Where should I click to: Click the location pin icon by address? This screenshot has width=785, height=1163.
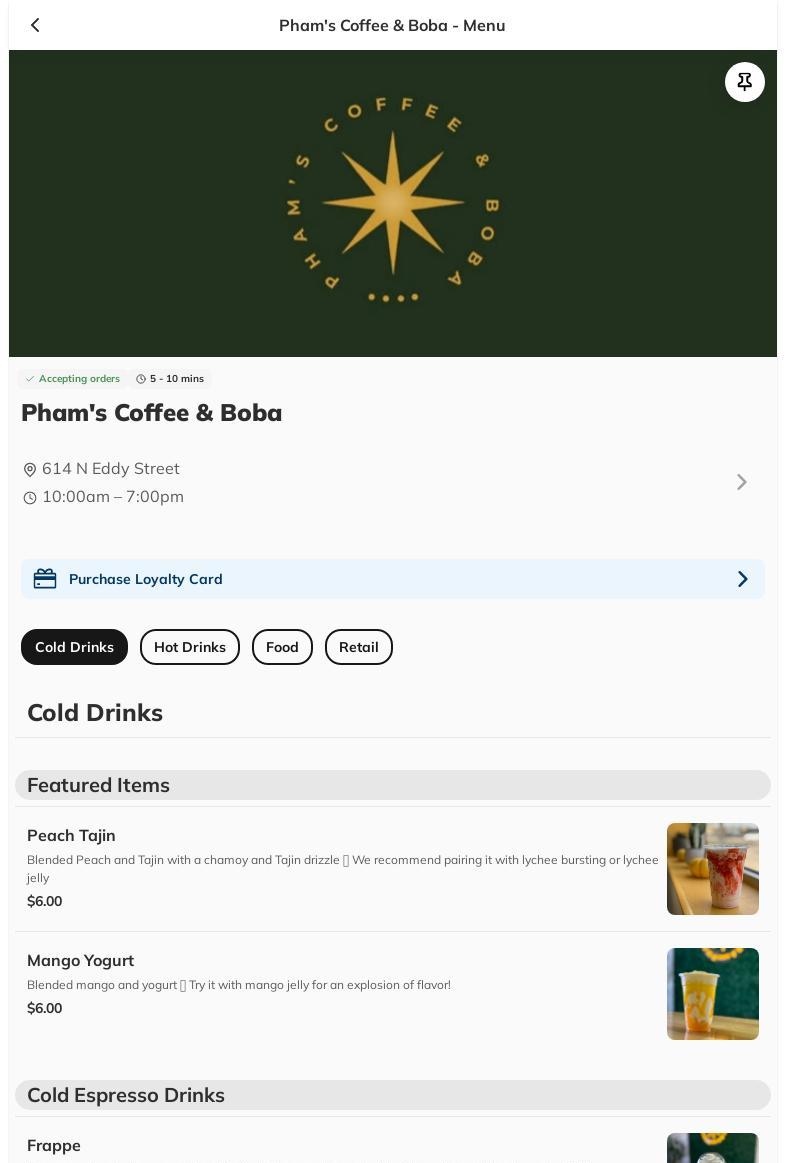[x=30, y=470]
